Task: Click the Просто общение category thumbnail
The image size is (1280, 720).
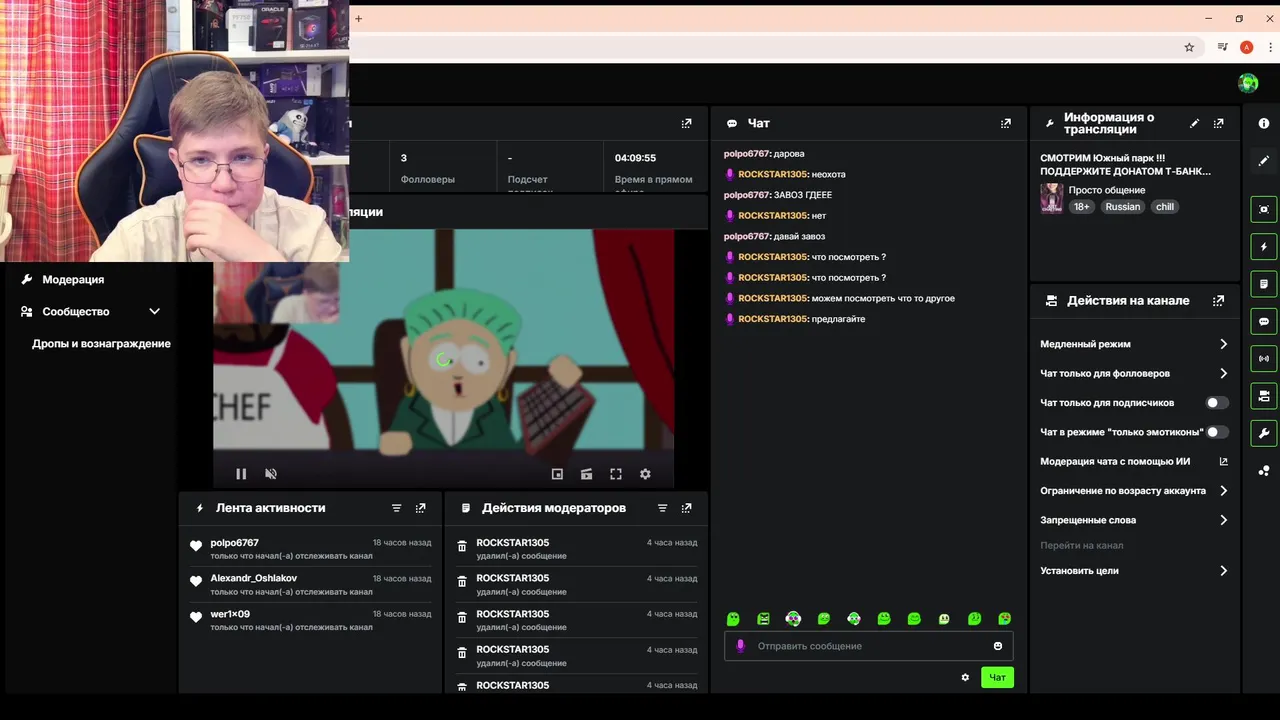Action: 1051,198
